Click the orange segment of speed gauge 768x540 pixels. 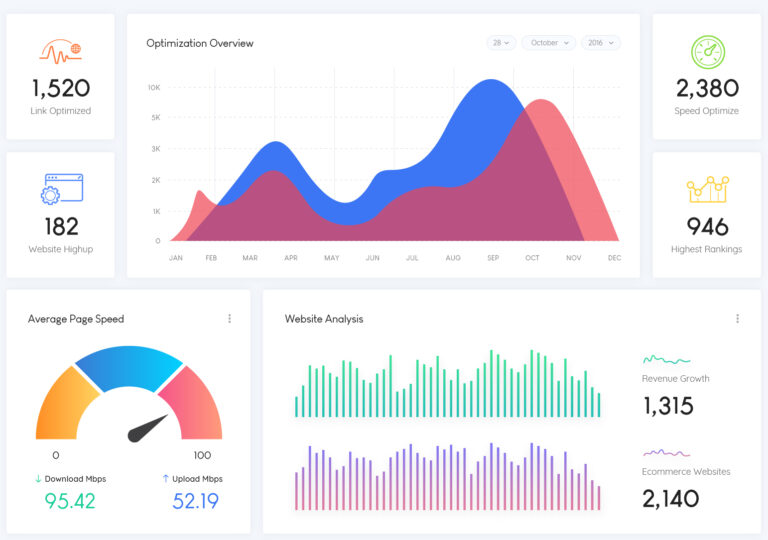(58, 405)
